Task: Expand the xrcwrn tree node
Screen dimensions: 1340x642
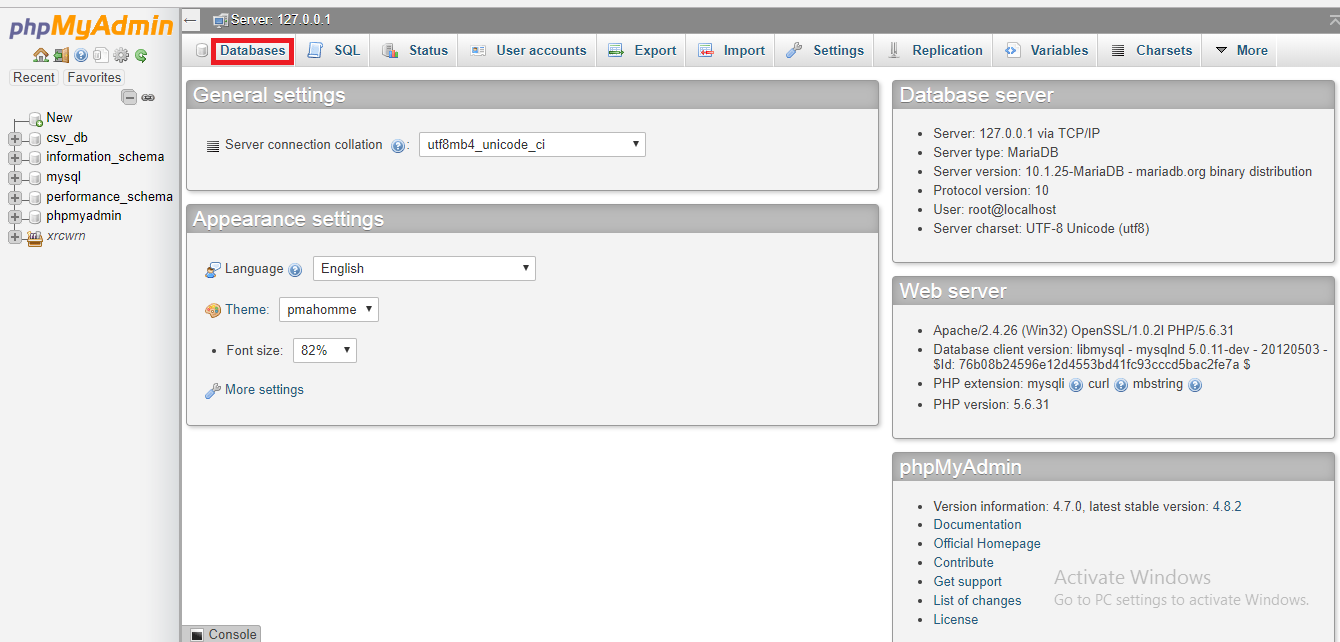Action: tap(15, 236)
